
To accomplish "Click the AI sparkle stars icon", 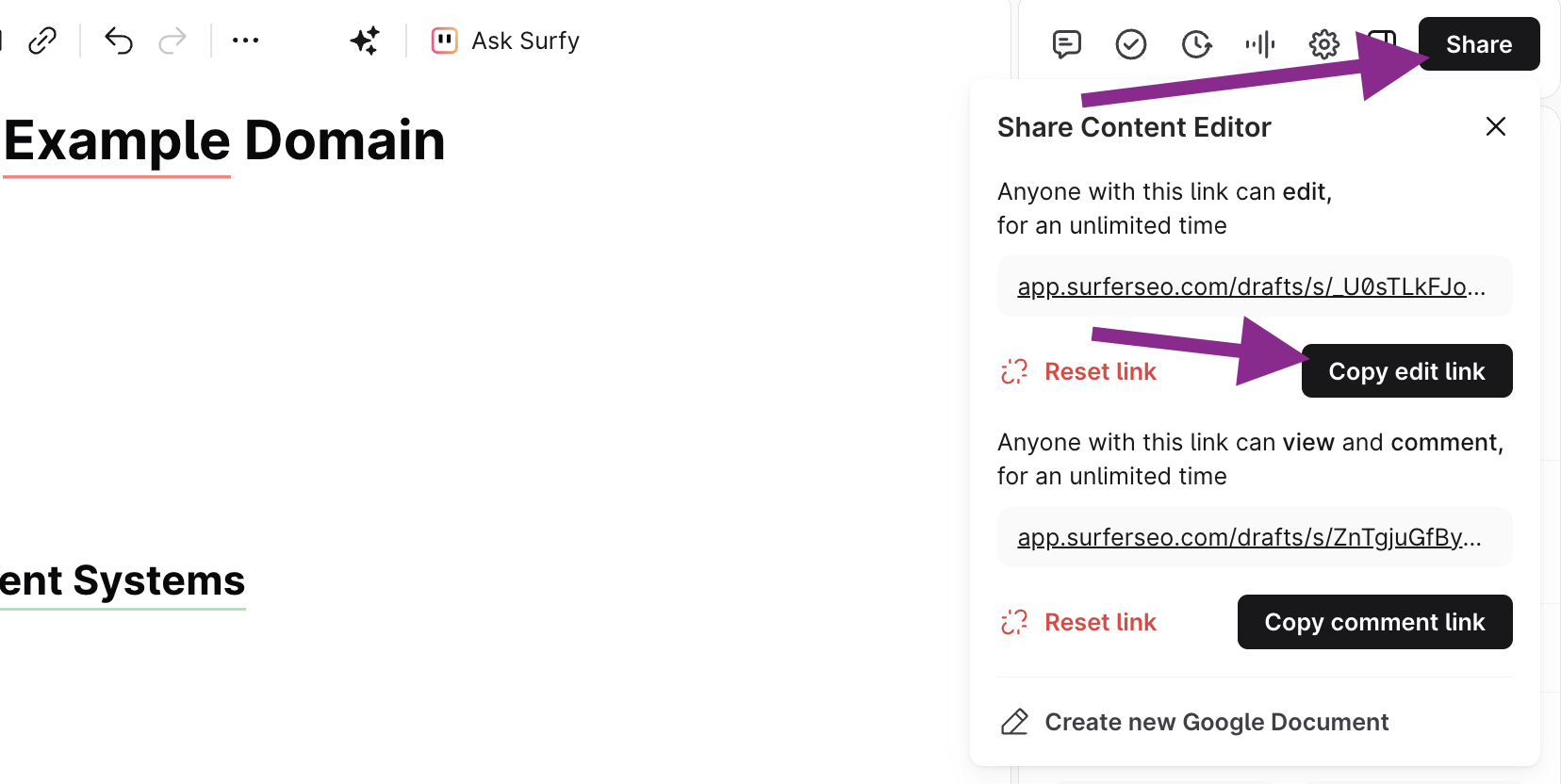I will tap(365, 41).
